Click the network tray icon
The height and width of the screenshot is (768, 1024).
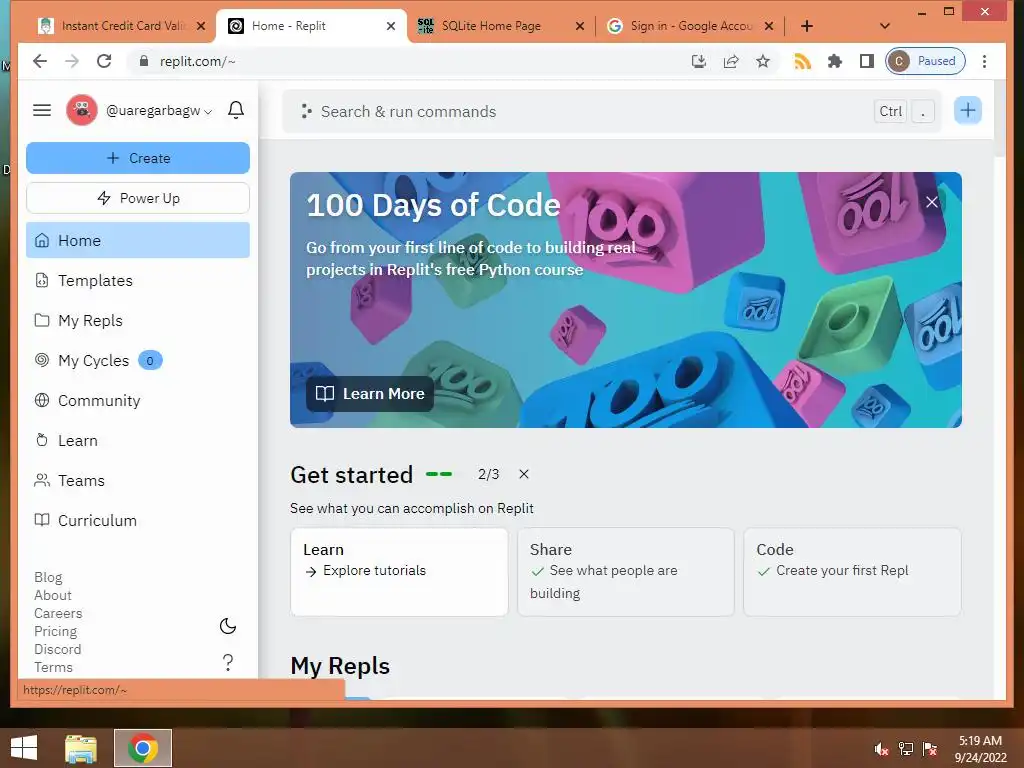pos(906,749)
